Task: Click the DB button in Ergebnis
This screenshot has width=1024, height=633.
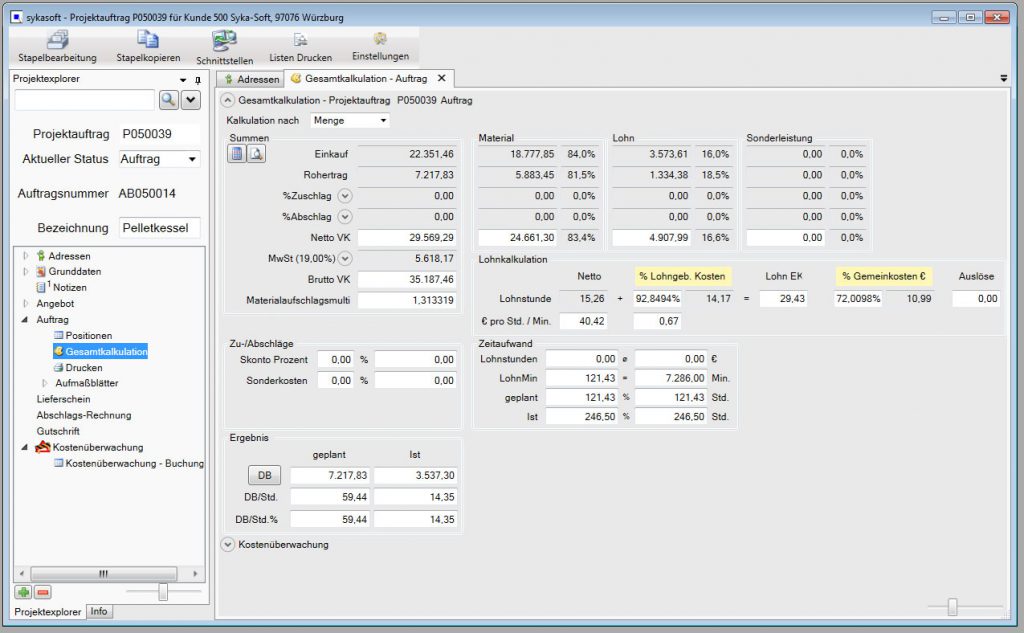Action: pyautogui.click(x=264, y=475)
